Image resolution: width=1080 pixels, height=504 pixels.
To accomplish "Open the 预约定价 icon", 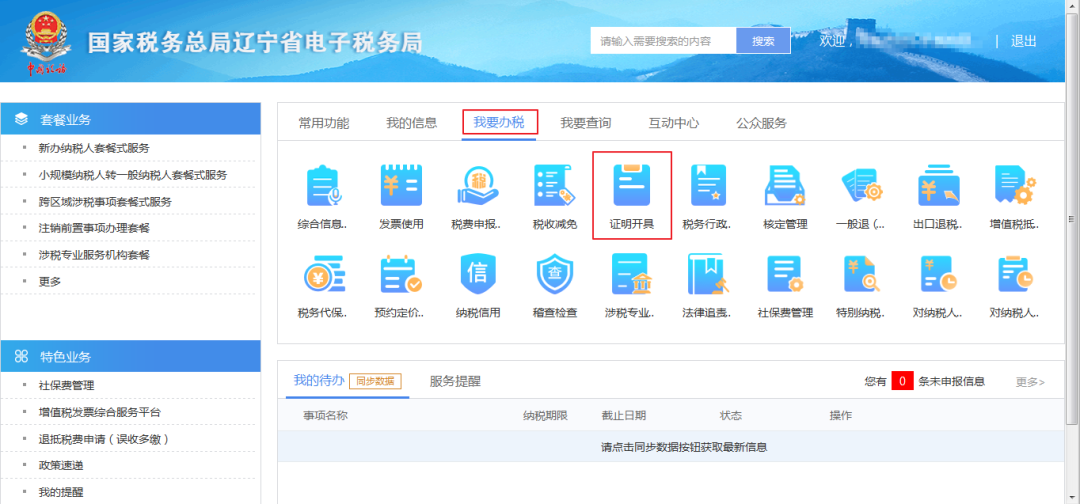I will [x=401, y=274].
